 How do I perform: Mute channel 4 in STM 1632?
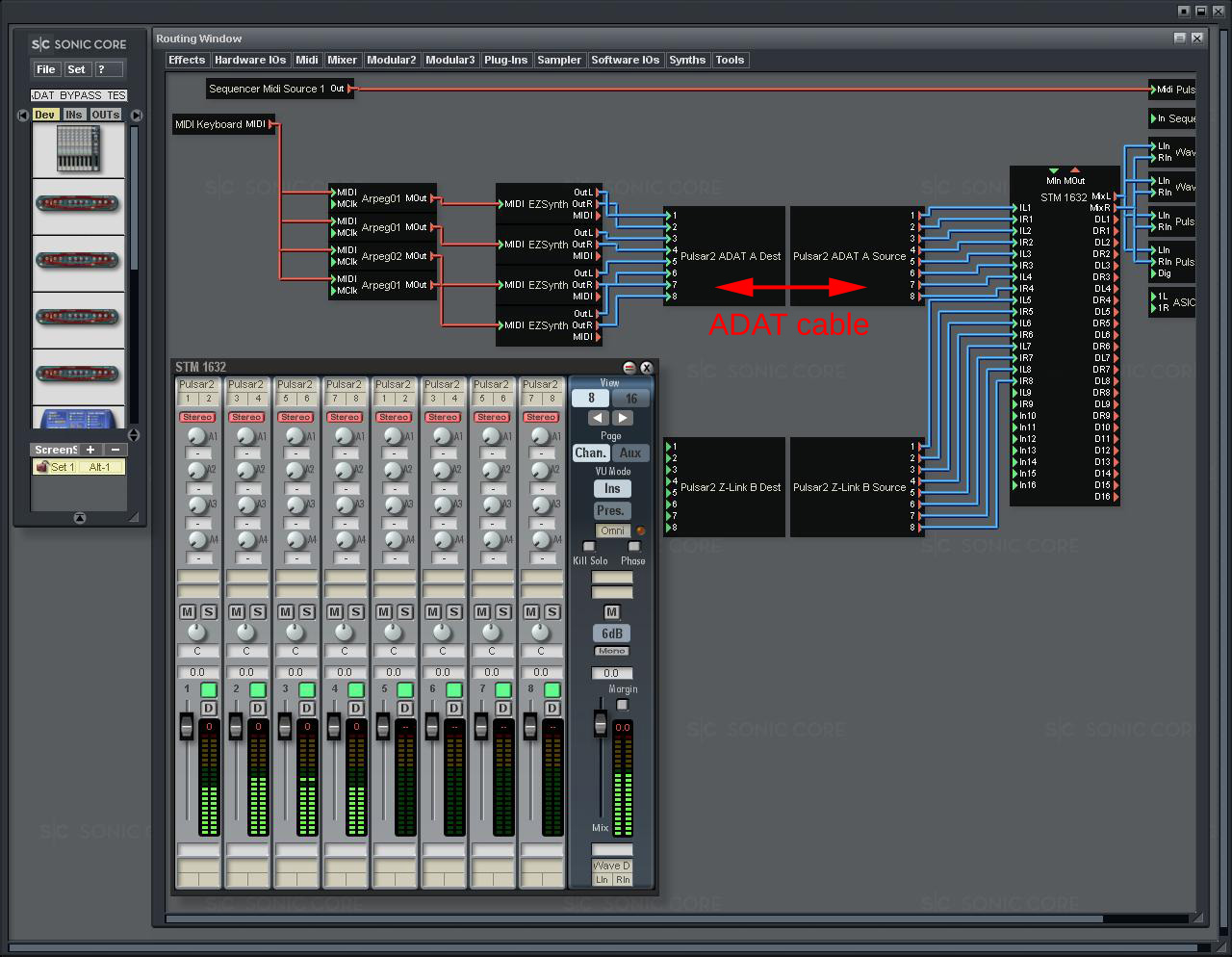(335, 612)
